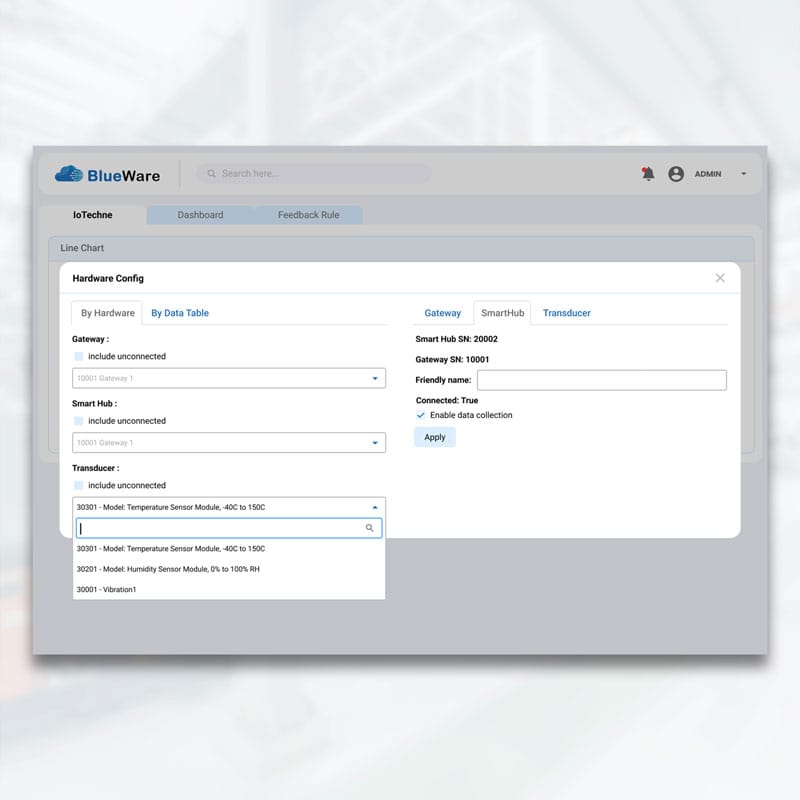This screenshot has height=800, width=800.
Task: Open the Smart Hub selection dropdown
Action: 229,443
